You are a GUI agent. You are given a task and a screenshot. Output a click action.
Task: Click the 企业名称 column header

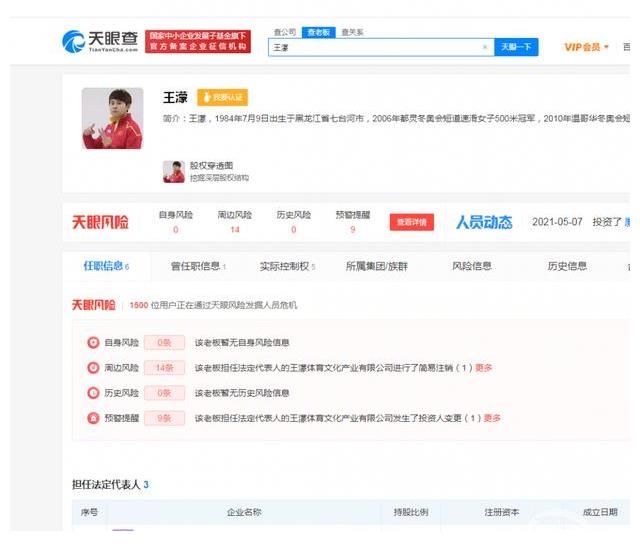point(244,512)
